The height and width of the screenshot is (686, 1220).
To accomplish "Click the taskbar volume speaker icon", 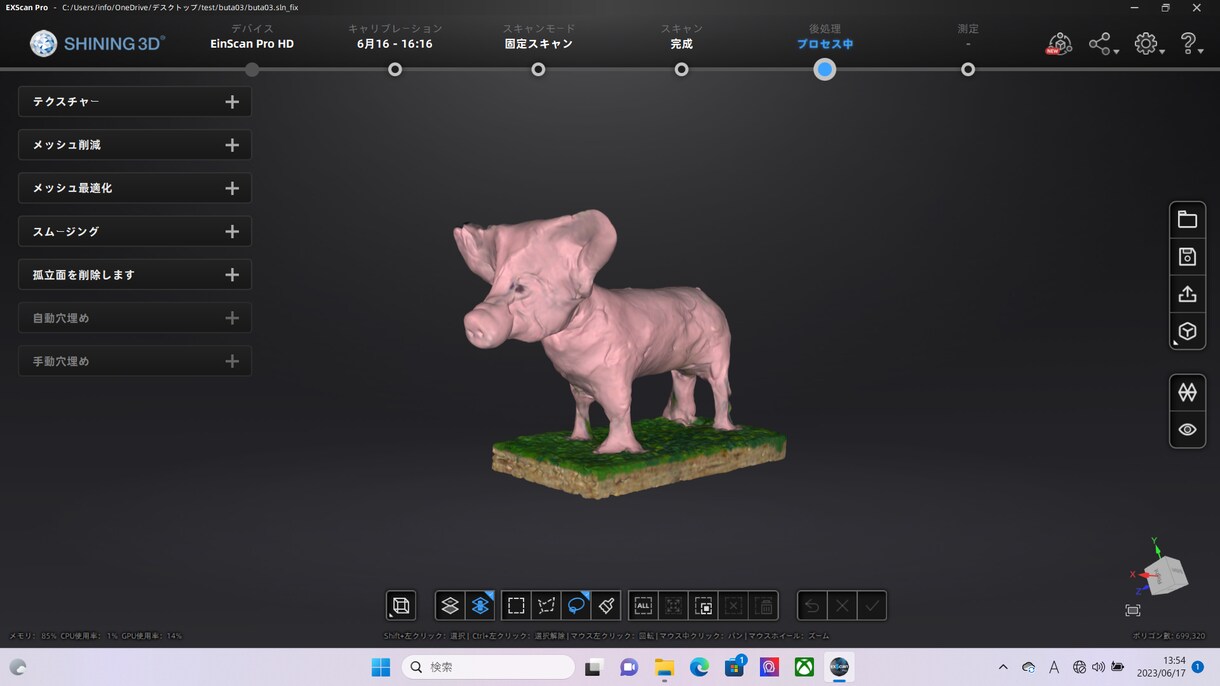I will (x=1098, y=667).
